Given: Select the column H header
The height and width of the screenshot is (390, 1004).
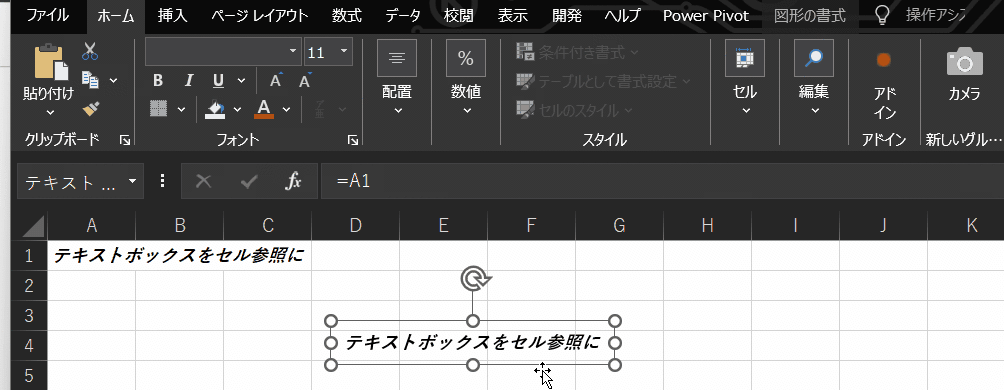Looking at the screenshot, I should click(707, 225).
